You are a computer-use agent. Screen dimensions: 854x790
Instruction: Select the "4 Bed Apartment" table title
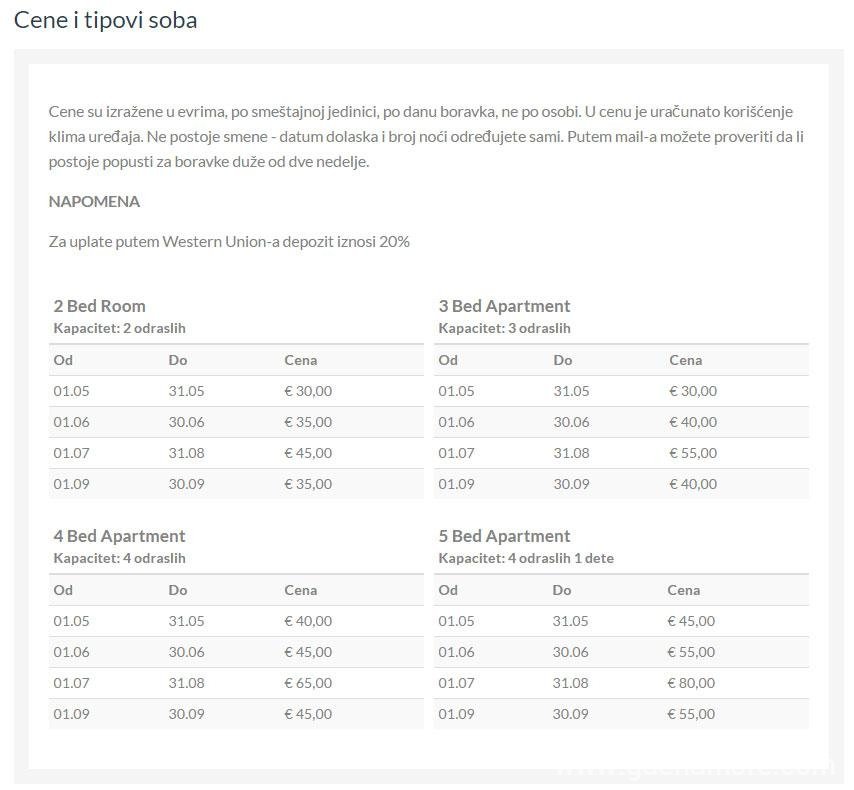point(119,536)
